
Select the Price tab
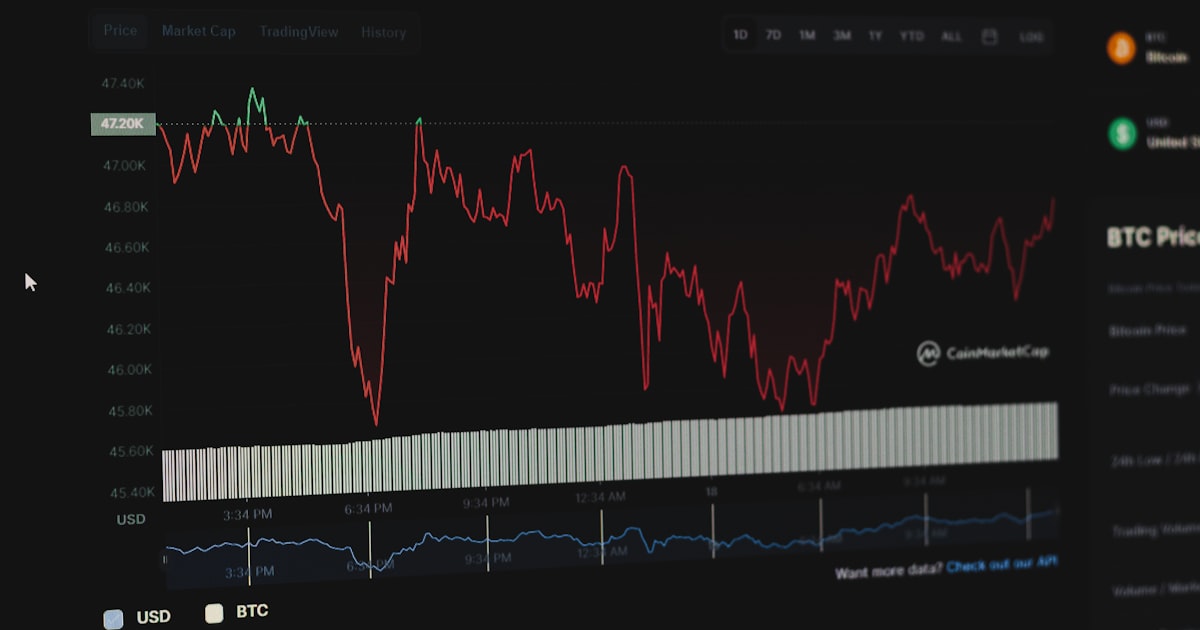pos(120,30)
